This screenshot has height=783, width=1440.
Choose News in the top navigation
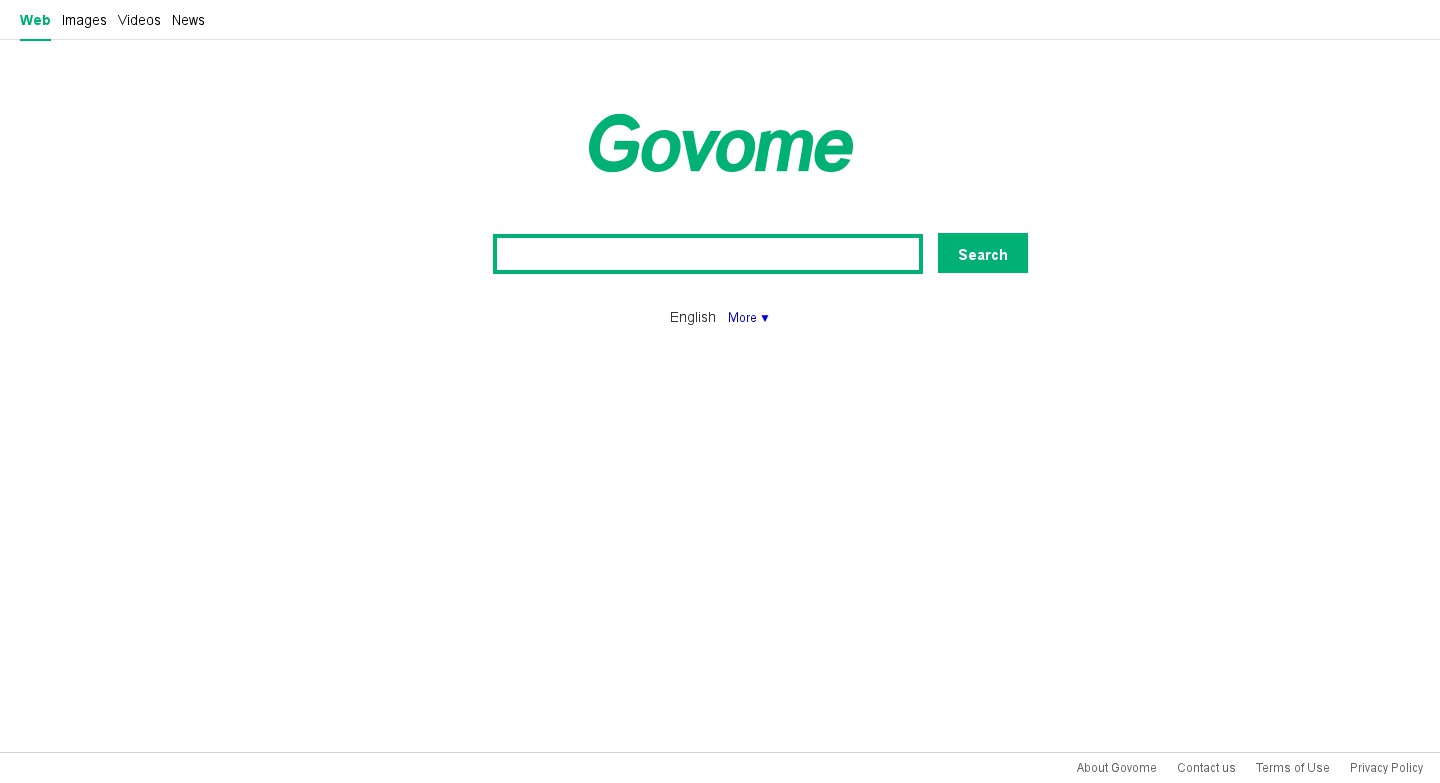pos(188,20)
